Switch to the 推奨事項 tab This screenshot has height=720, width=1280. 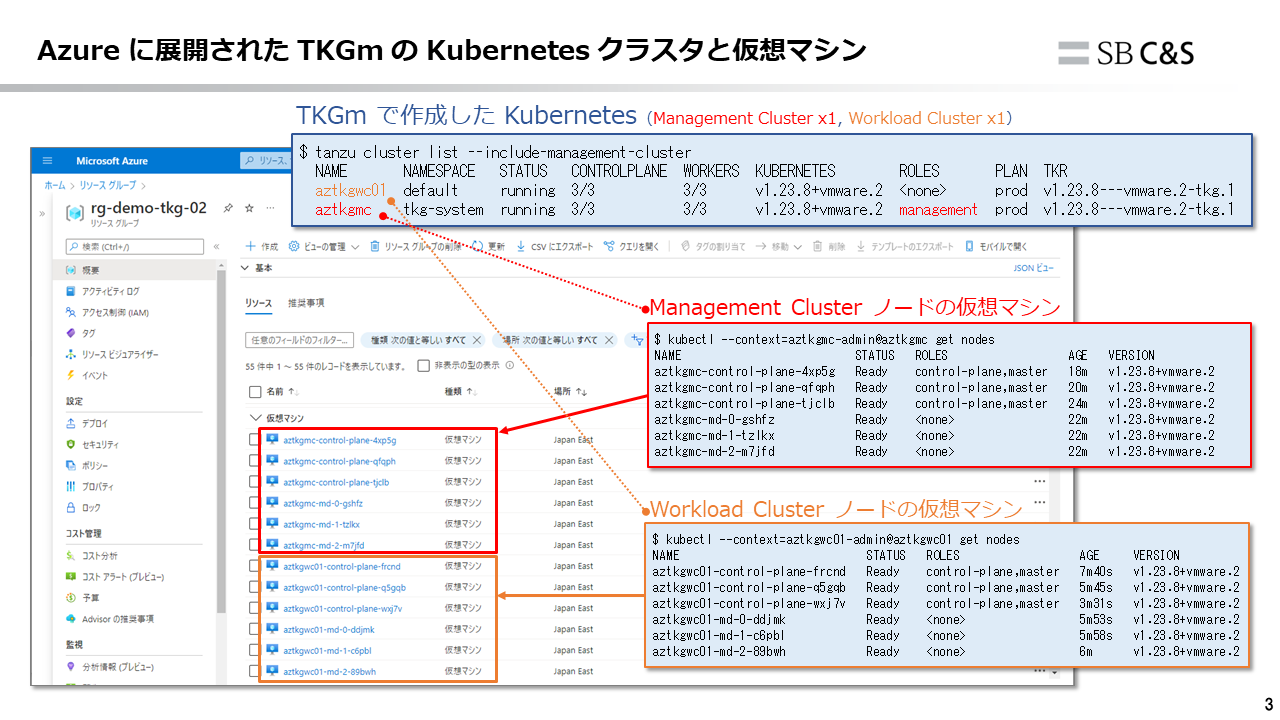(305, 302)
